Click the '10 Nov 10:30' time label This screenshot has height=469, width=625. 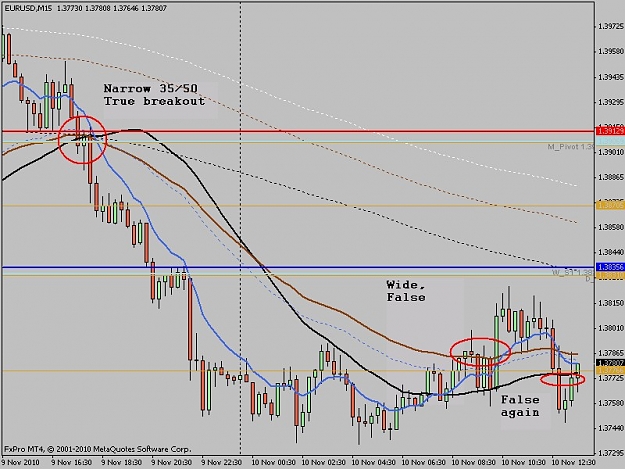(524, 462)
